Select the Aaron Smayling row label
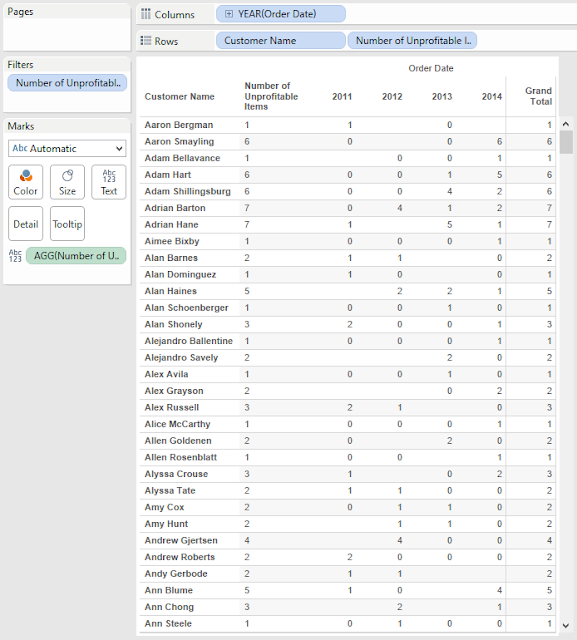 tap(179, 142)
